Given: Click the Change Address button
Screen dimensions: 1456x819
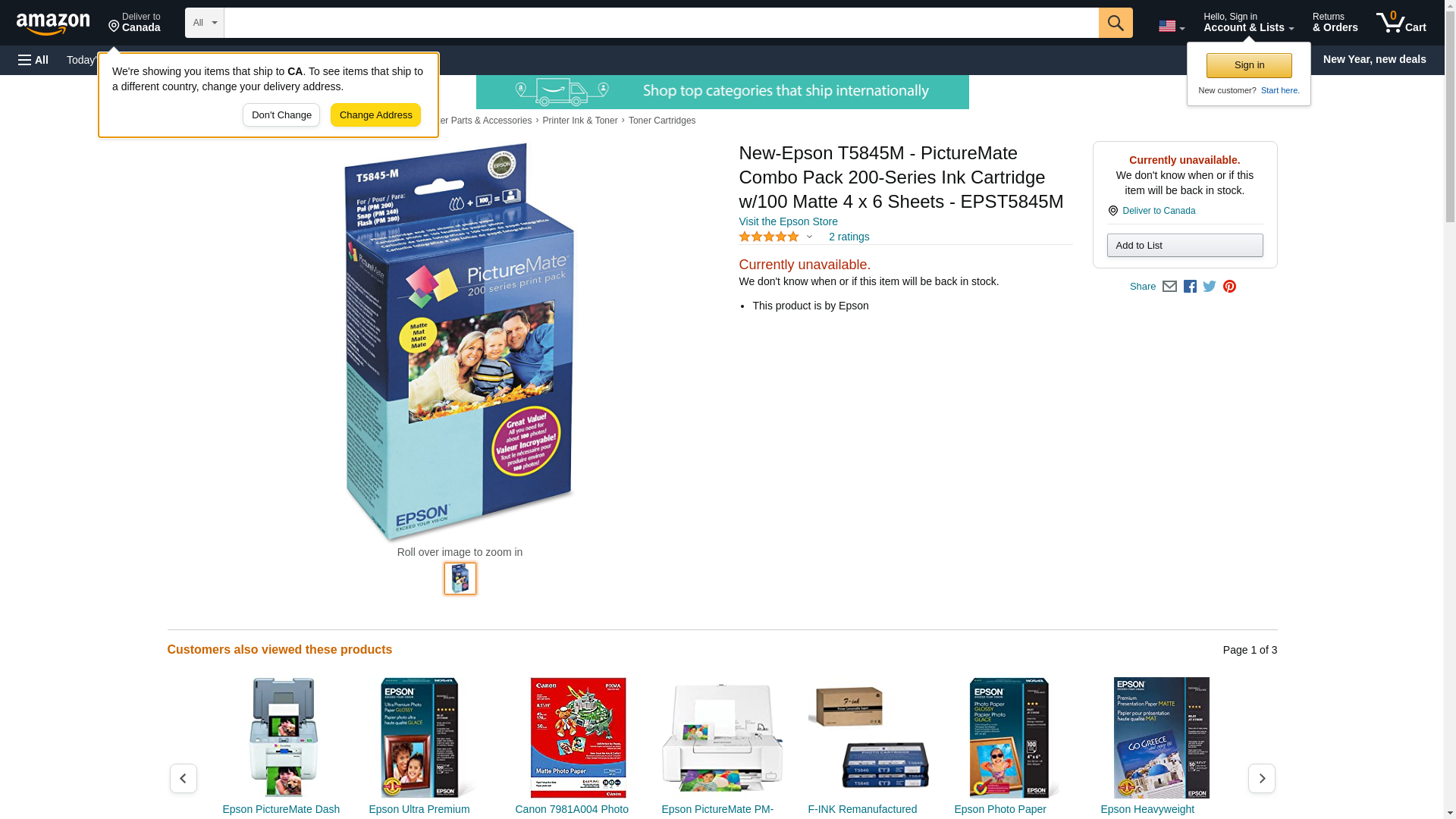Looking at the screenshot, I should coord(375,115).
